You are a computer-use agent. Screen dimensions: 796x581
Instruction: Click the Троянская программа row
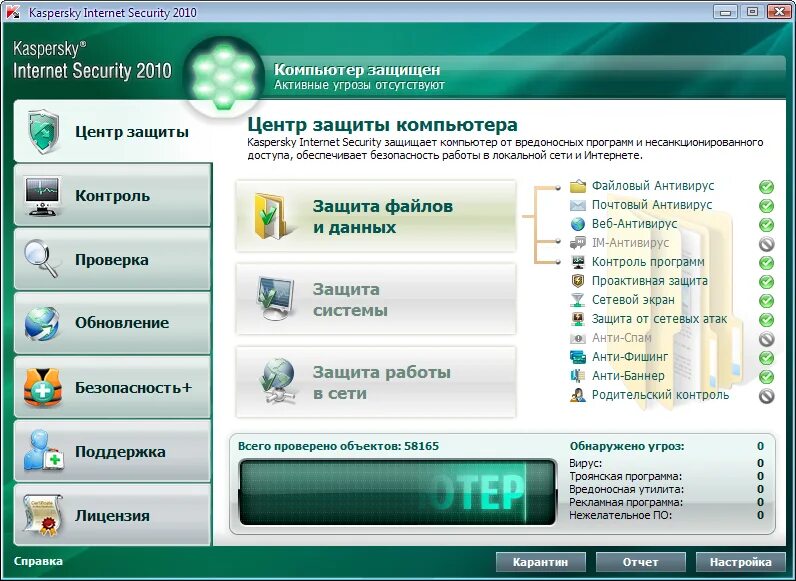(x=667, y=476)
